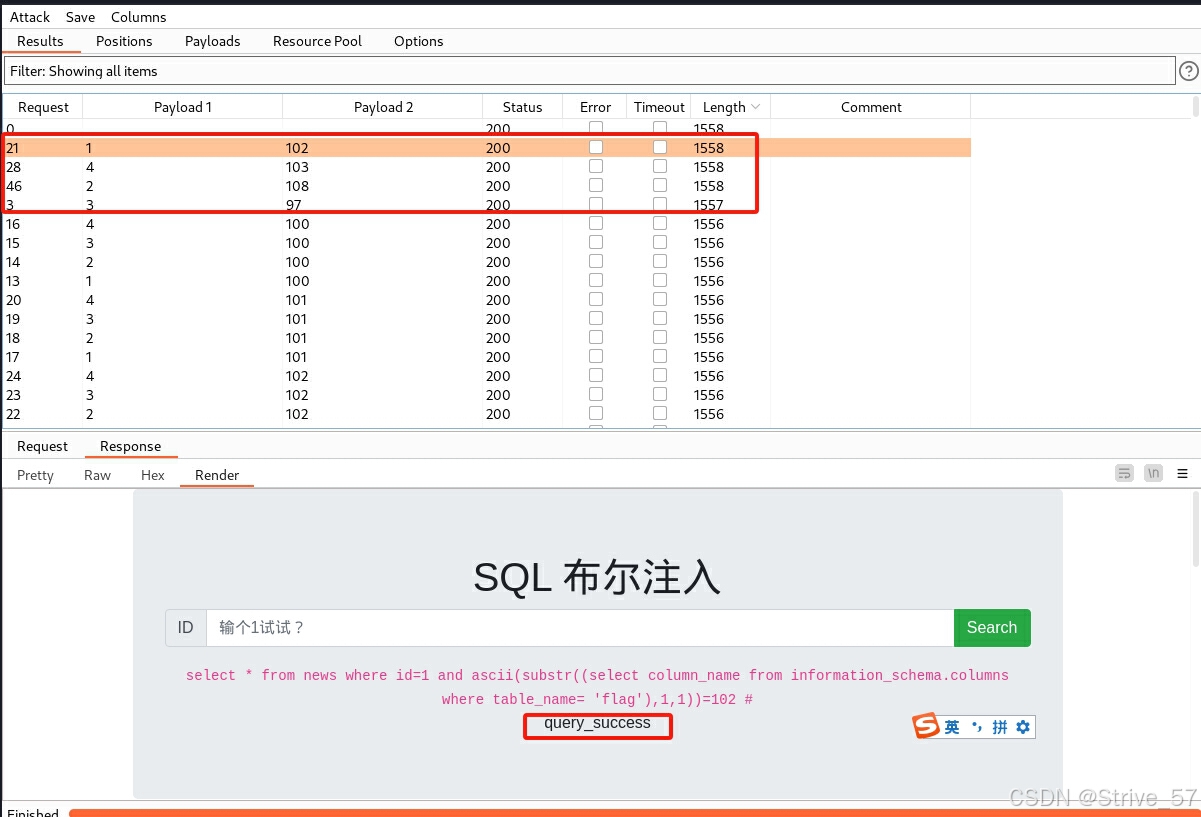Image resolution: width=1201 pixels, height=817 pixels.
Task: Click the displayed SQL select query text
Action: tap(597, 687)
